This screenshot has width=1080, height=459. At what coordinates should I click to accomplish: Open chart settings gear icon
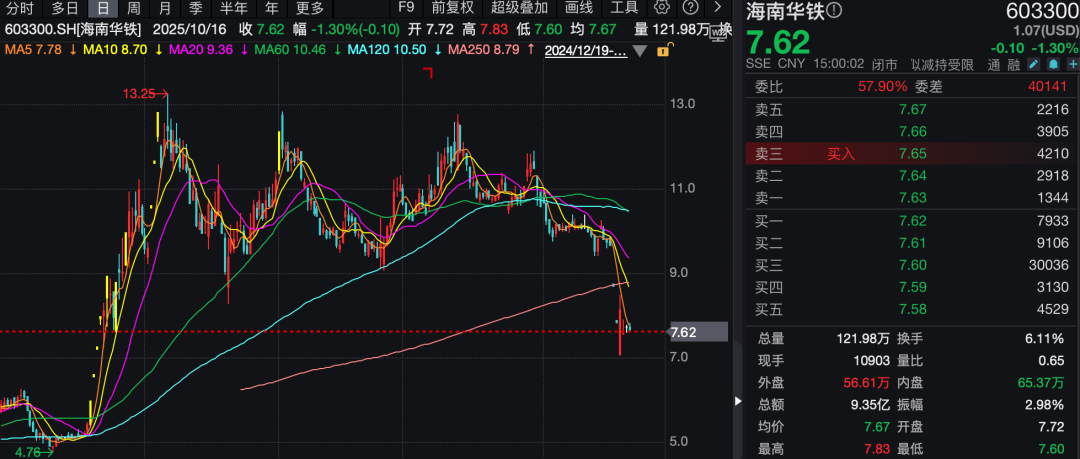[661, 7]
